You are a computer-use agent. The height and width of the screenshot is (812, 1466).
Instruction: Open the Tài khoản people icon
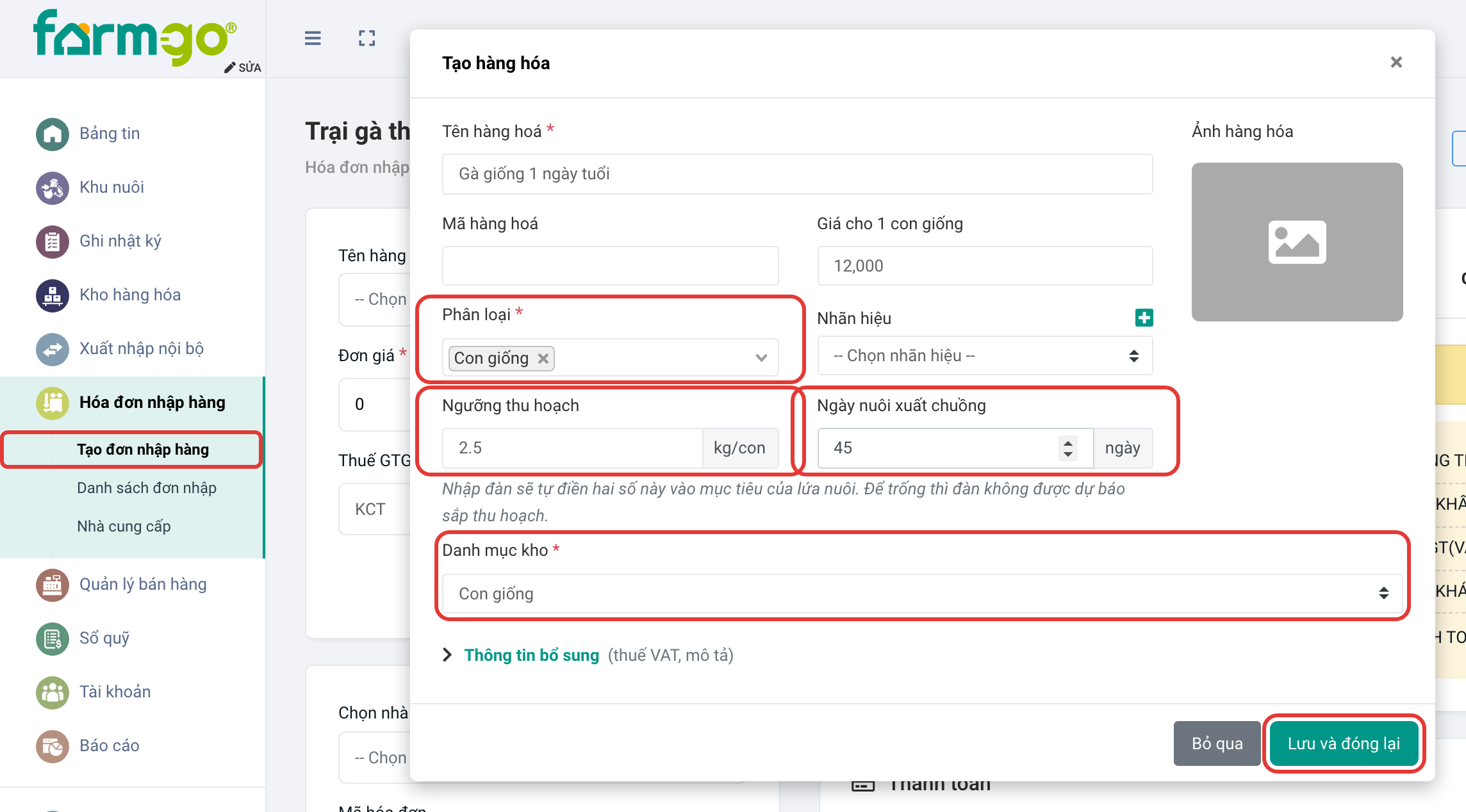point(53,692)
